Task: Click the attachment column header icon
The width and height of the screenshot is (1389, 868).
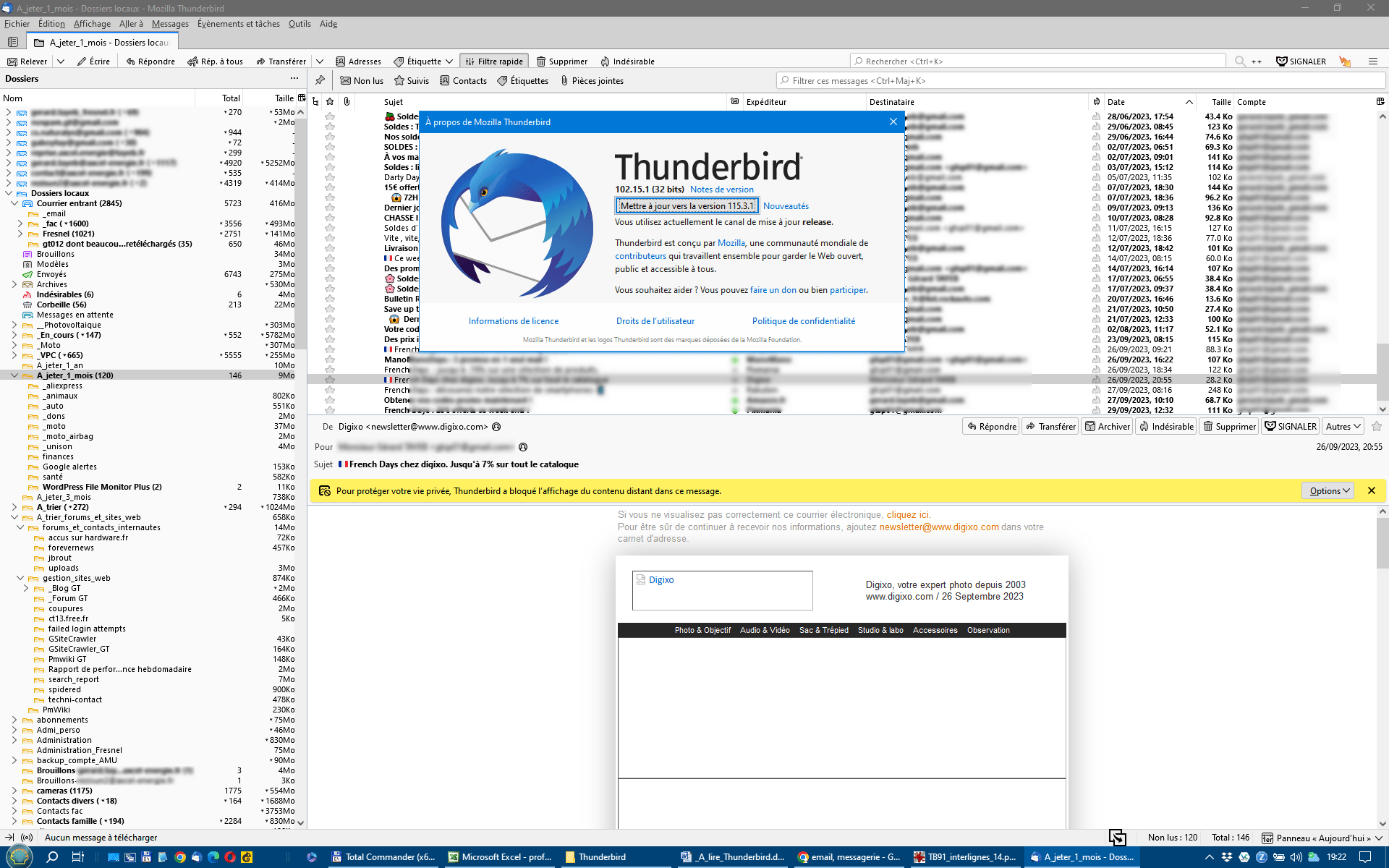Action: tap(347, 102)
